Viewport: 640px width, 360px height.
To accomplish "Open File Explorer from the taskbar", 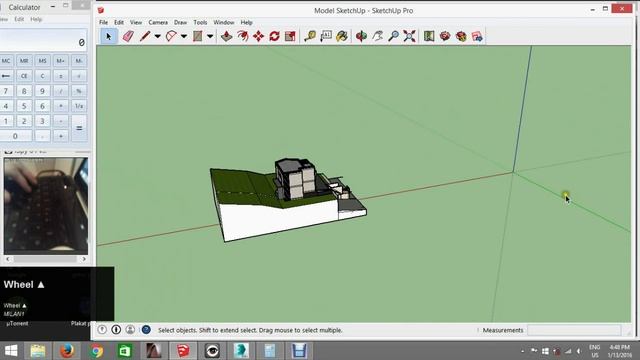I will point(38,351).
